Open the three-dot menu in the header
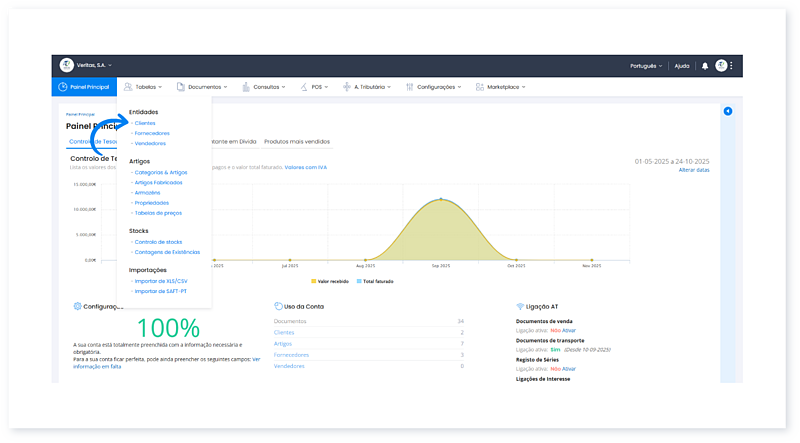Image resolution: width=800 pixels, height=443 pixels. click(x=732, y=66)
